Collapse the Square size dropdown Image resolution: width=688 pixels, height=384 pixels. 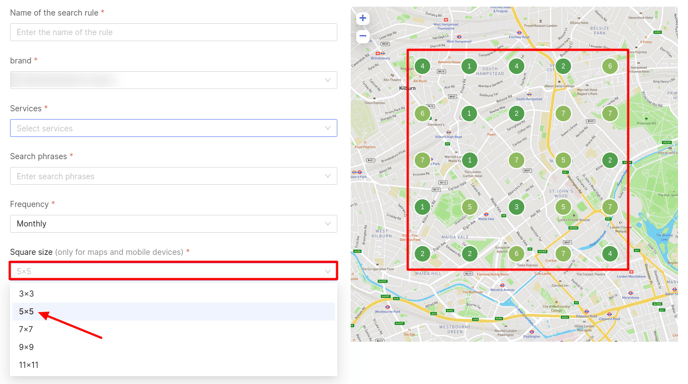(174, 271)
